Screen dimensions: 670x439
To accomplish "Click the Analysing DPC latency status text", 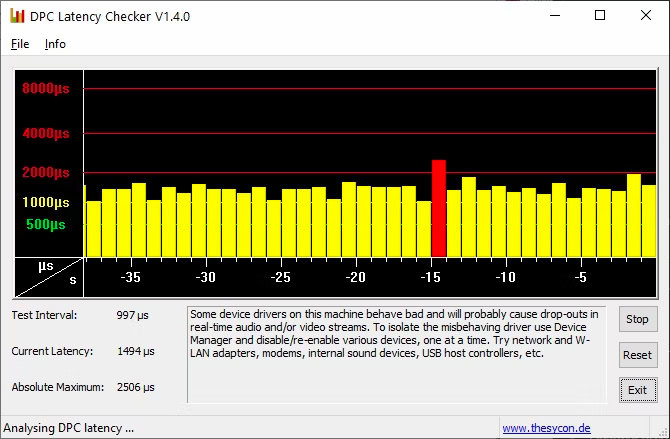I will pos(68,428).
